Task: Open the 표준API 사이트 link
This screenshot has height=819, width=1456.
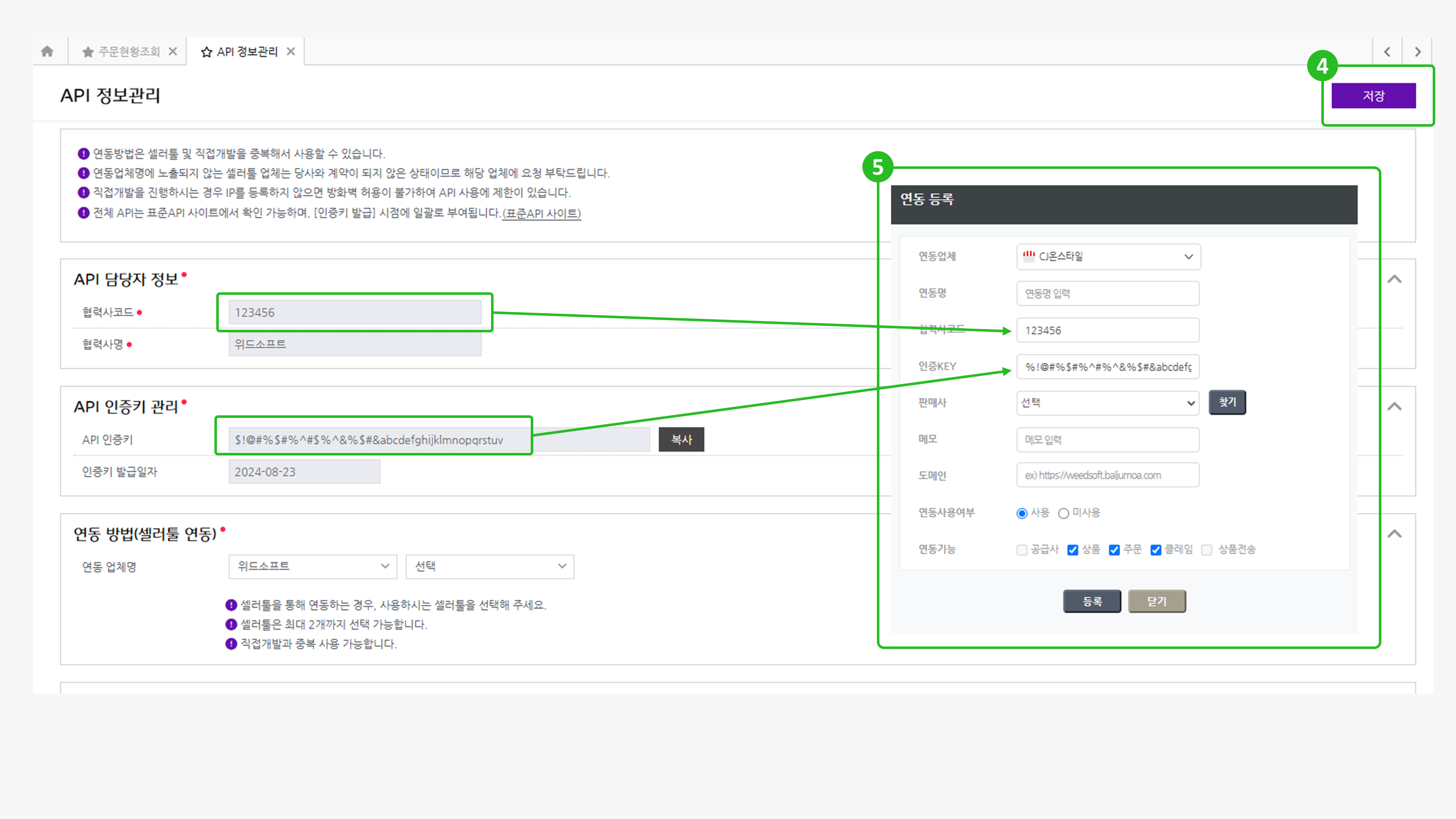Action: tap(542, 214)
